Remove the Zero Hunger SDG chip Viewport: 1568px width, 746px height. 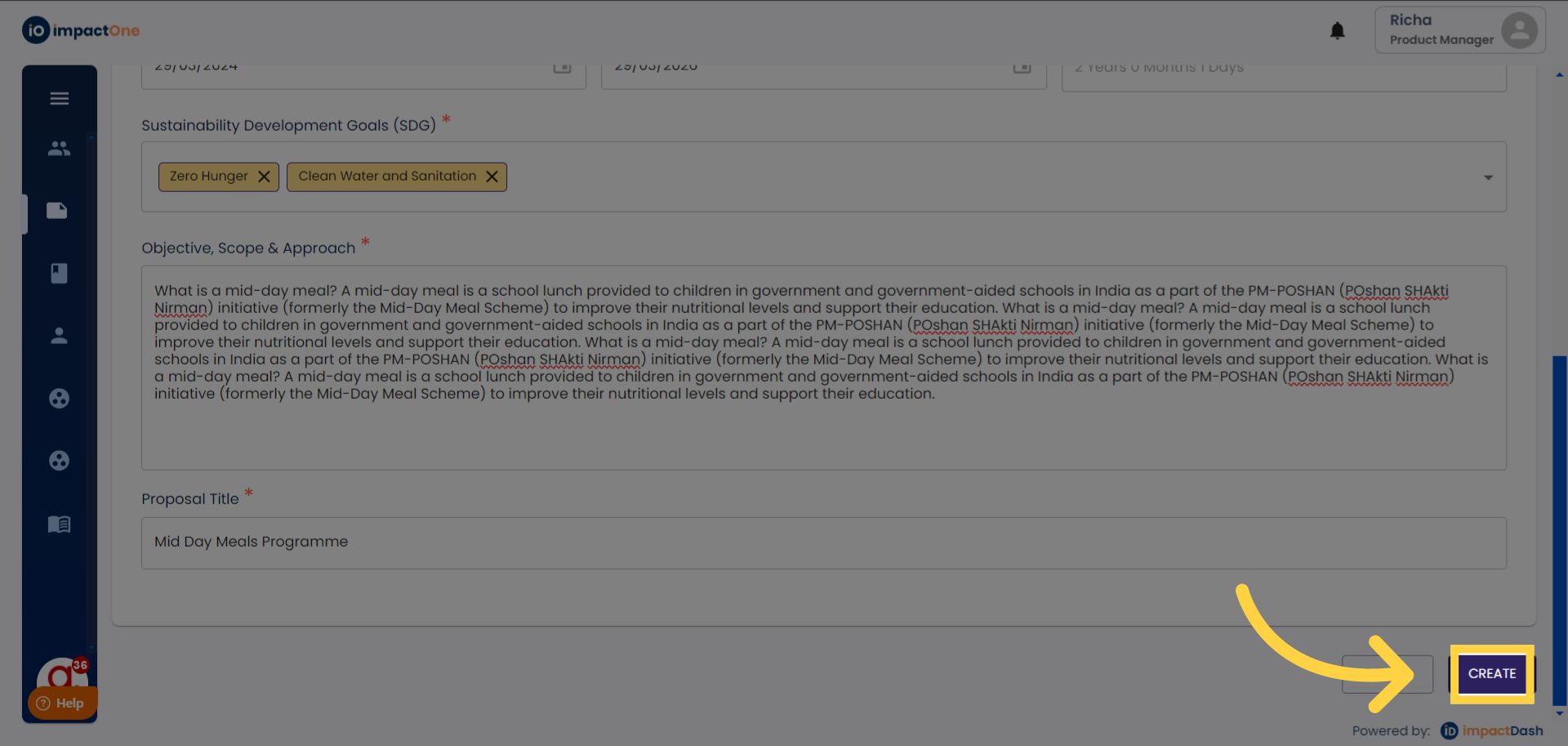click(x=264, y=176)
